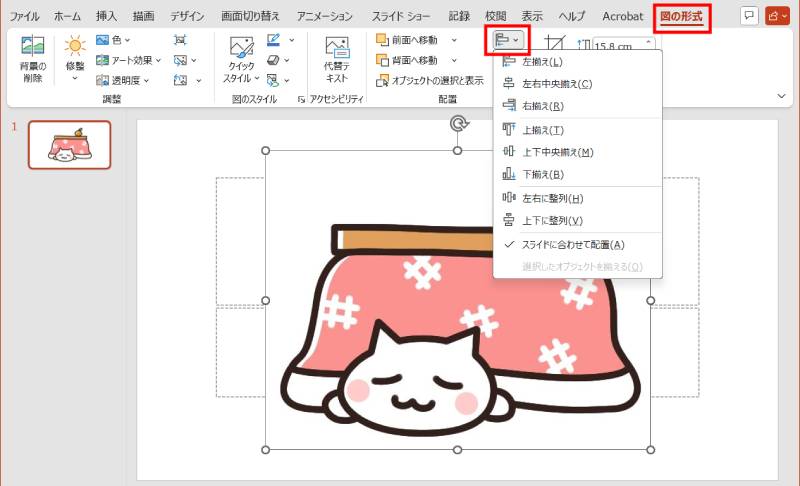The height and width of the screenshot is (486, 800).
Task: Open the 記録 tab
Action: (459, 16)
